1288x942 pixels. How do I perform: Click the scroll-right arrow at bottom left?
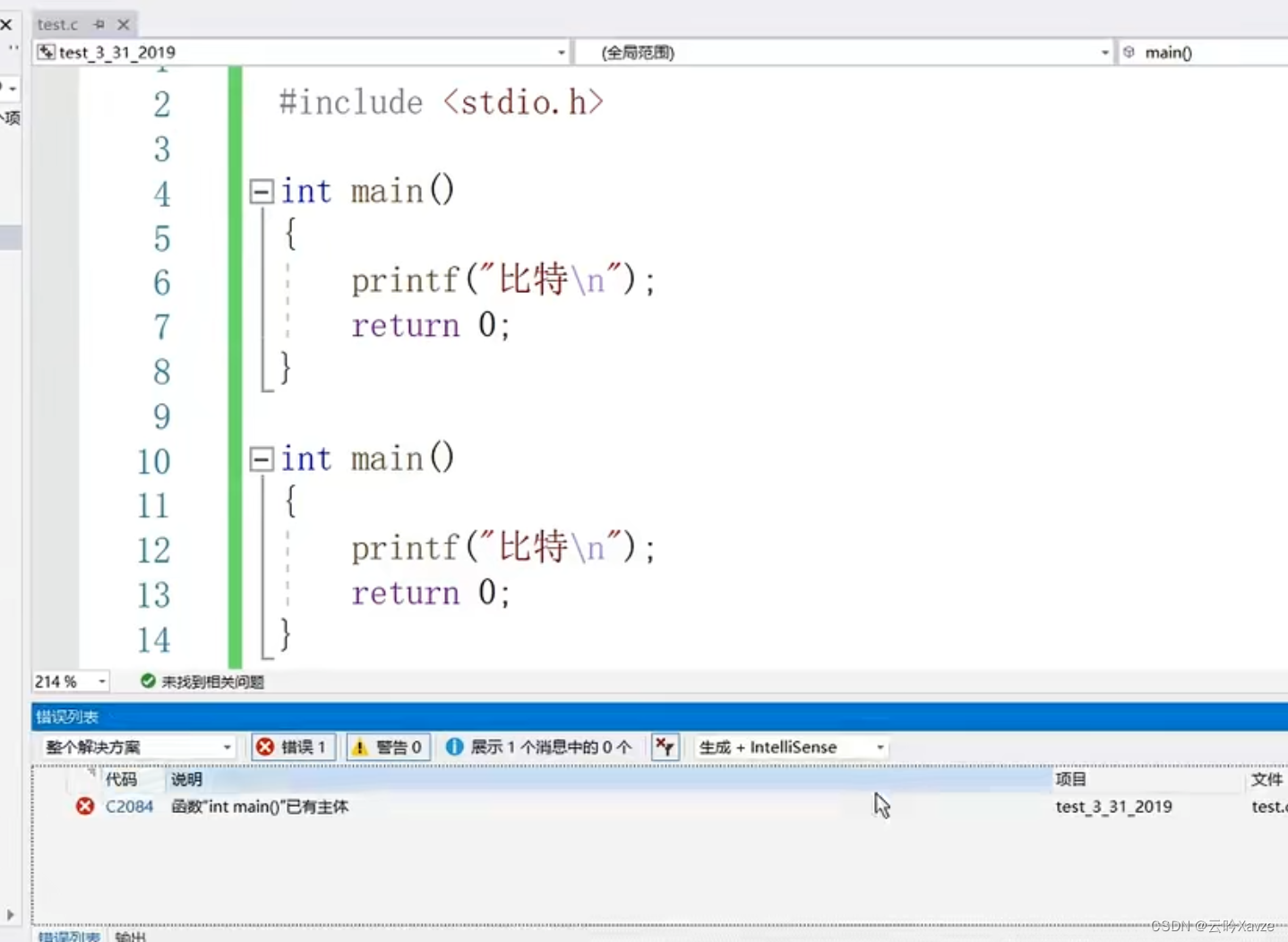(10, 915)
